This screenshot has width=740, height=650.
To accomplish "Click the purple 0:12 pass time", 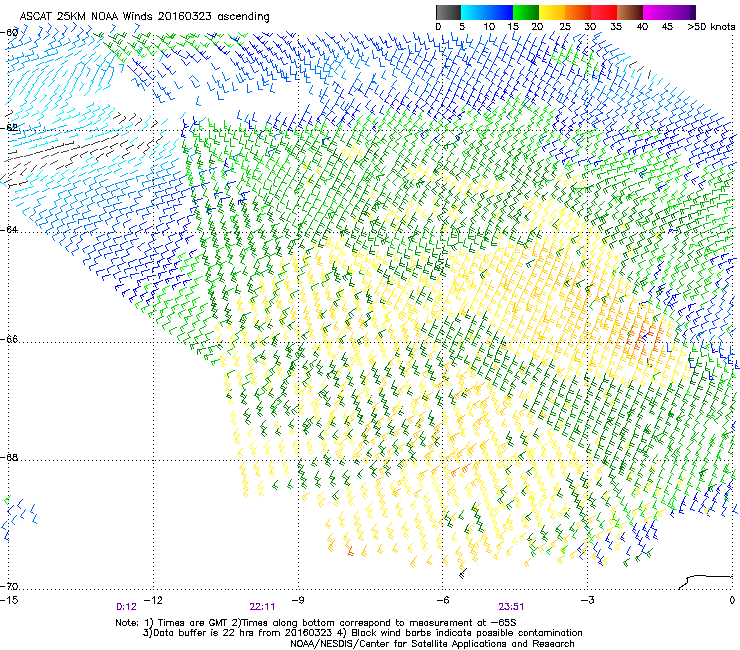I will pyautogui.click(x=126, y=607).
